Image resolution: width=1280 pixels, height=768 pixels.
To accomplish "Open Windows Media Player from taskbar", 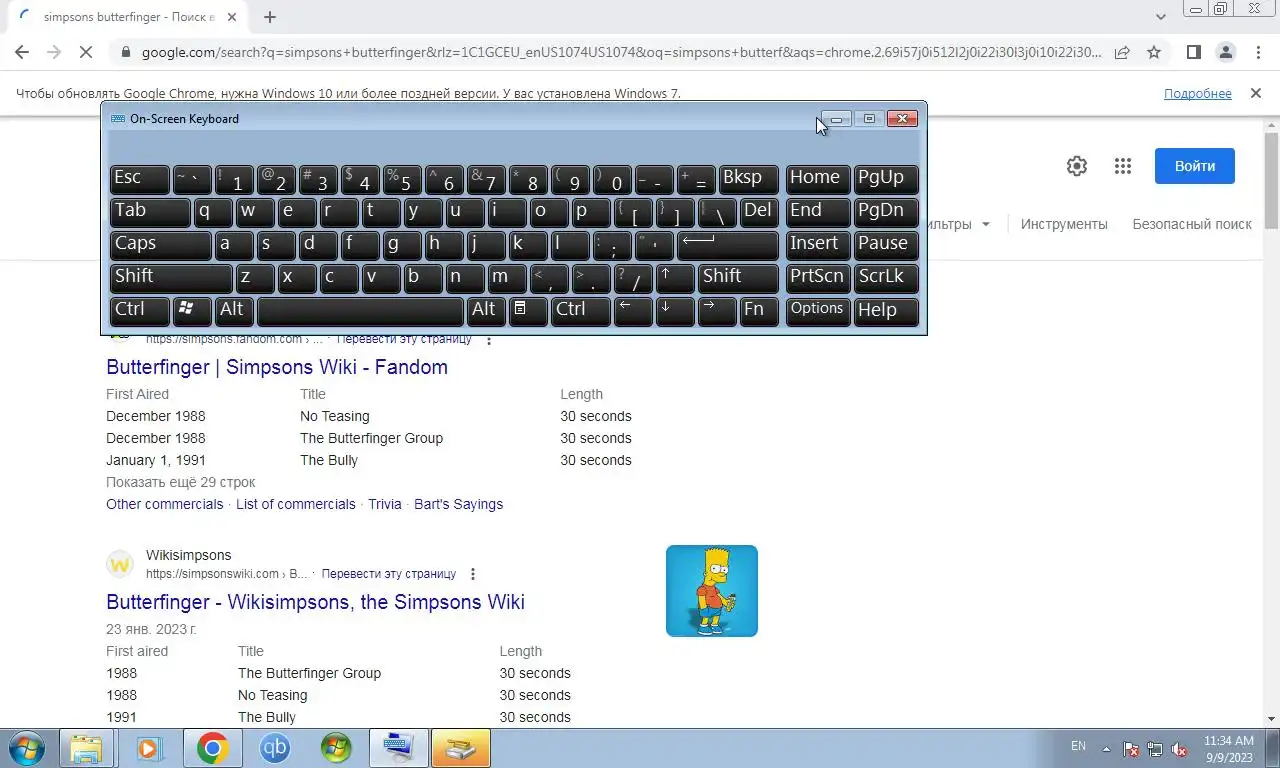I will pyautogui.click(x=150, y=748).
